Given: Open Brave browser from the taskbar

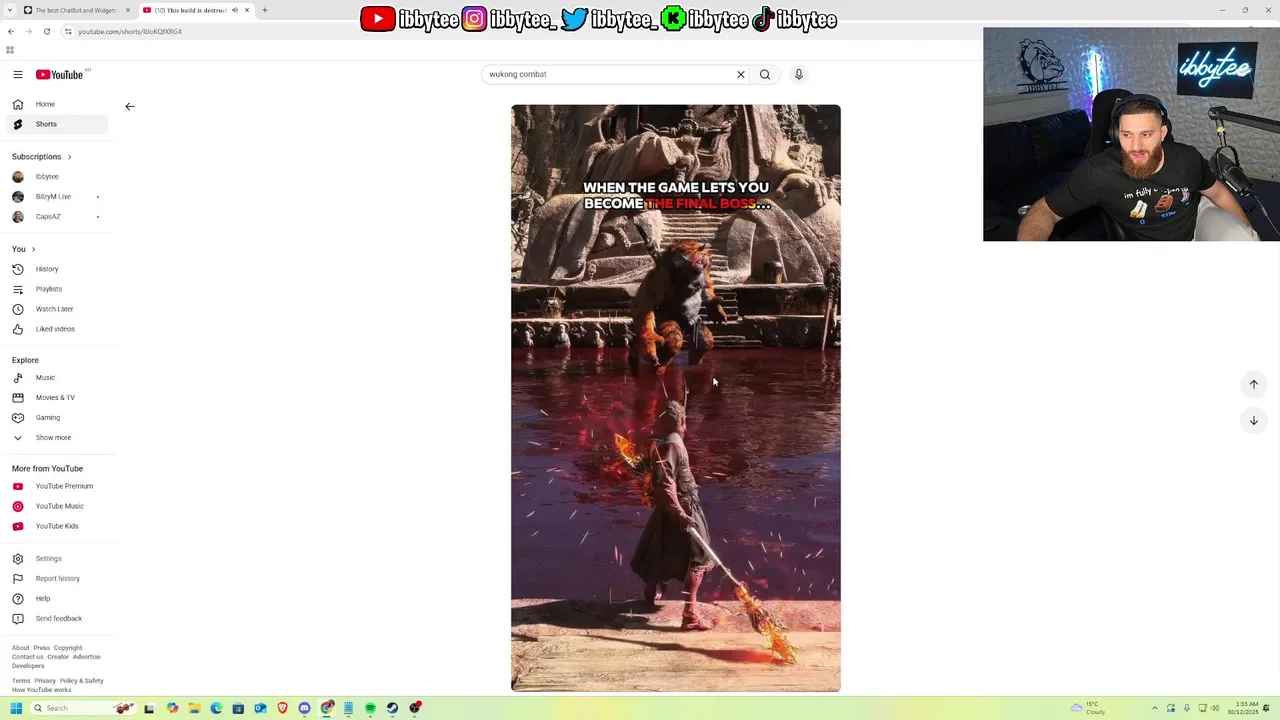Looking at the screenshot, I should [283, 708].
